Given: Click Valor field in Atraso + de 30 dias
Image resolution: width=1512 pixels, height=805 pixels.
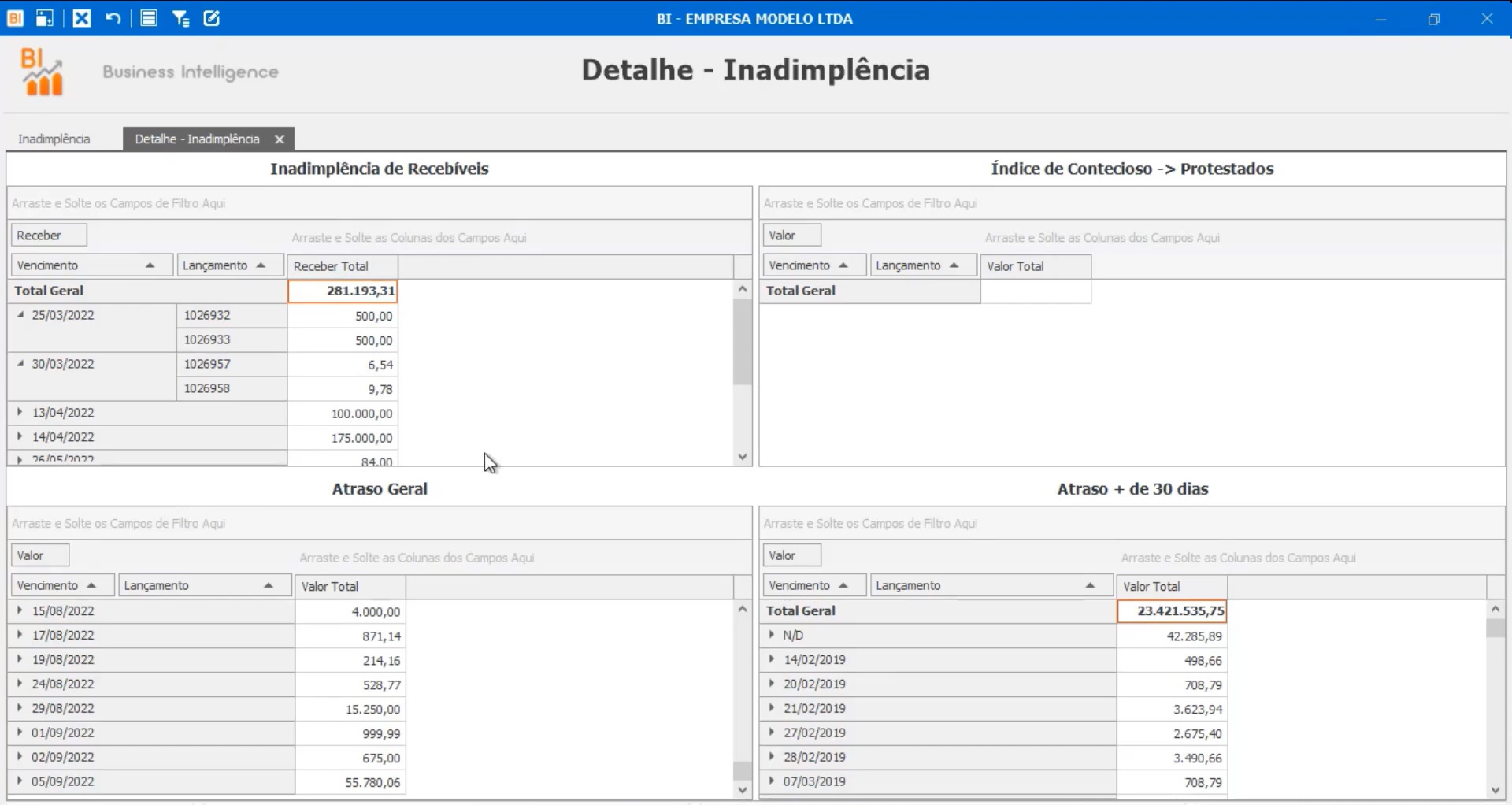Looking at the screenshot, I should tap(791, 555).
